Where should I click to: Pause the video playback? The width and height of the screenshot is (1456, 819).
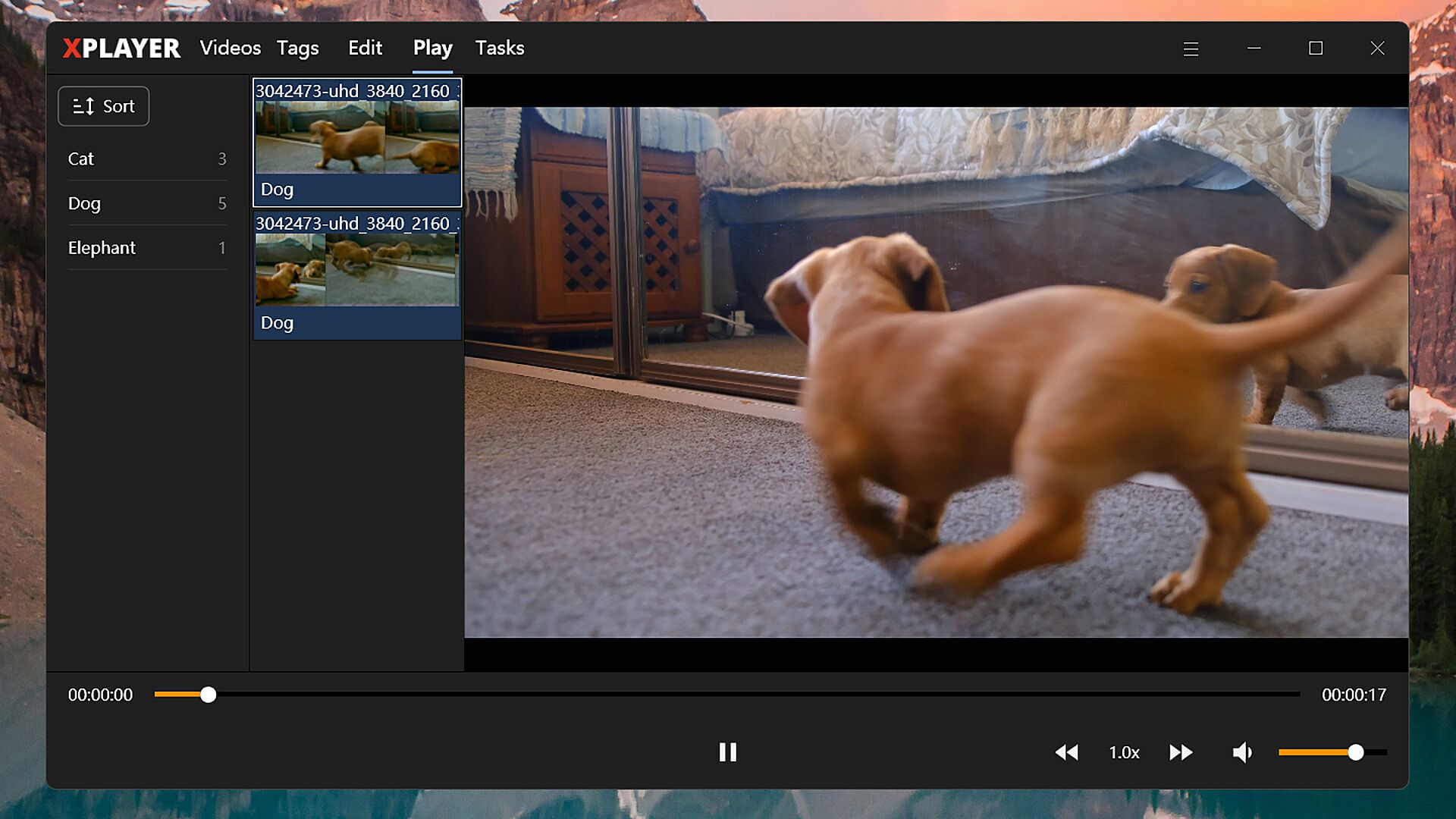pyautogui.click(x=727, y=752)
